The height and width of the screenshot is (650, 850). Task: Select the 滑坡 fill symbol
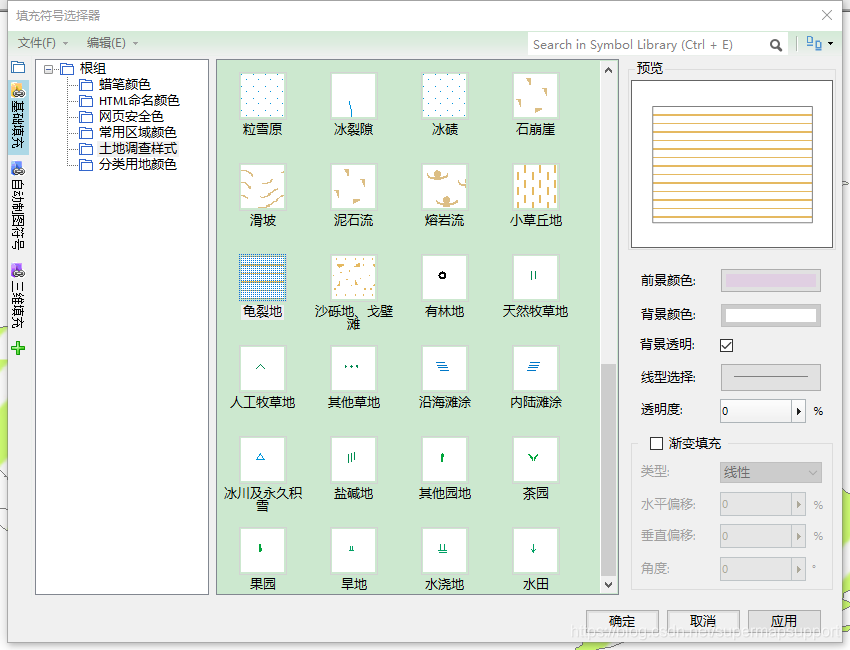pyautogui.click(x=262, y=186)
